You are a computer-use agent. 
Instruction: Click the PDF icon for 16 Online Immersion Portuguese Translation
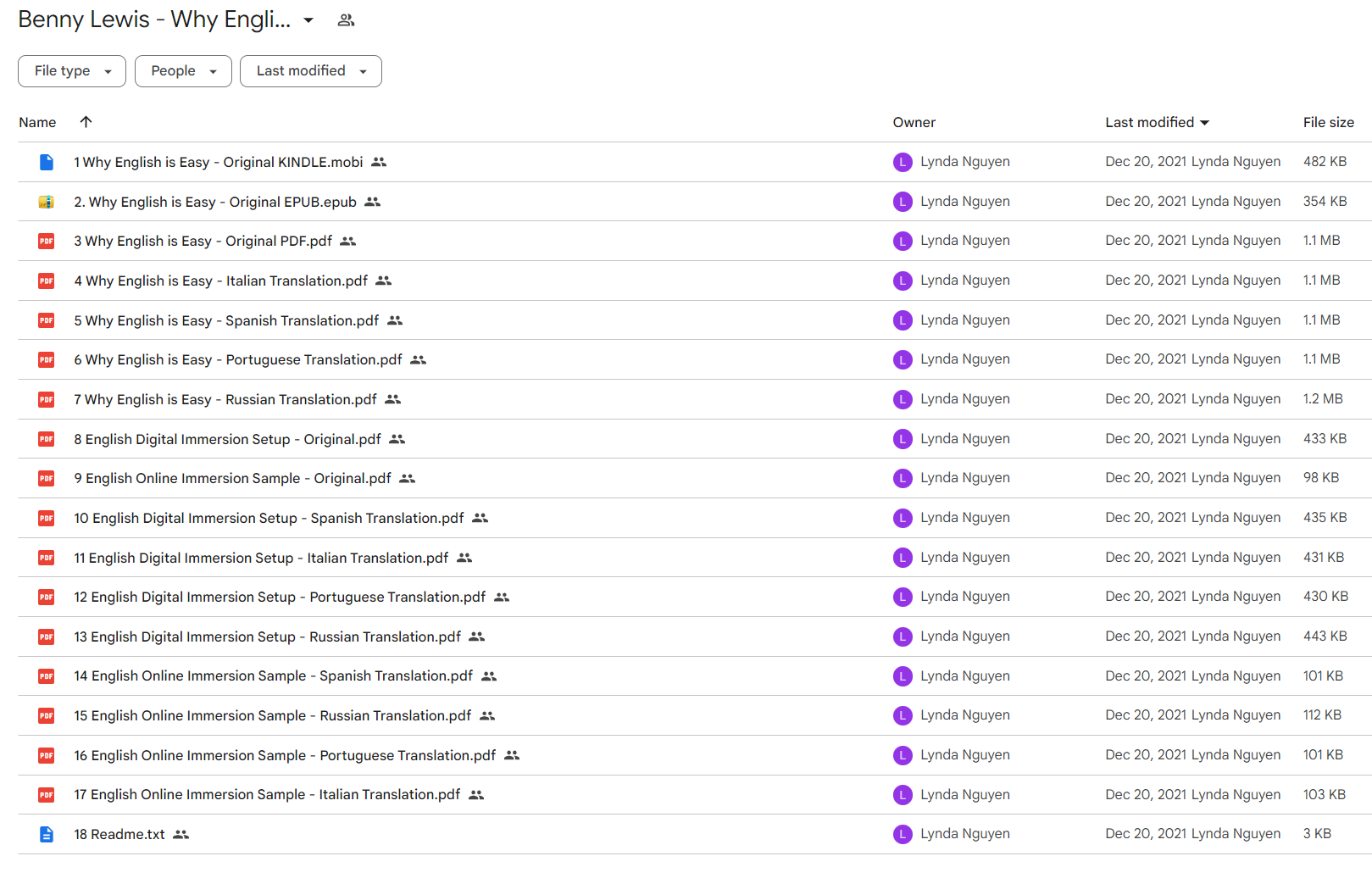(47, 755)
